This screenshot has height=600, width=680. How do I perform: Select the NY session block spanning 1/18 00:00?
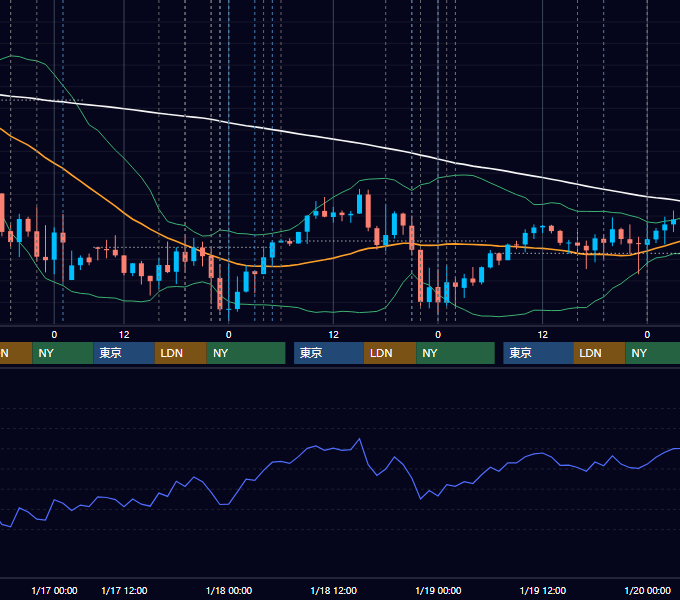(246, 353)
